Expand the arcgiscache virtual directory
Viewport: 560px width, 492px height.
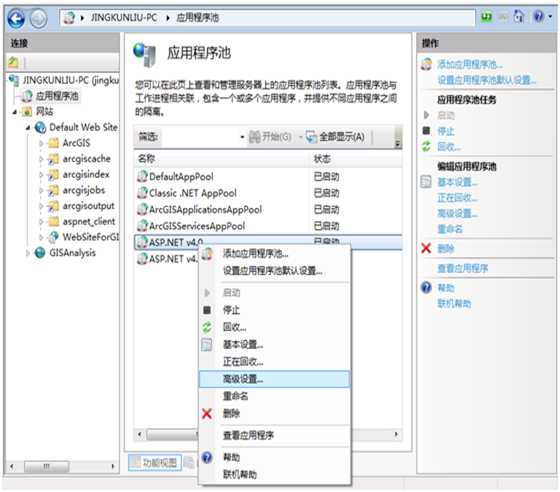[x=41, y=159]
